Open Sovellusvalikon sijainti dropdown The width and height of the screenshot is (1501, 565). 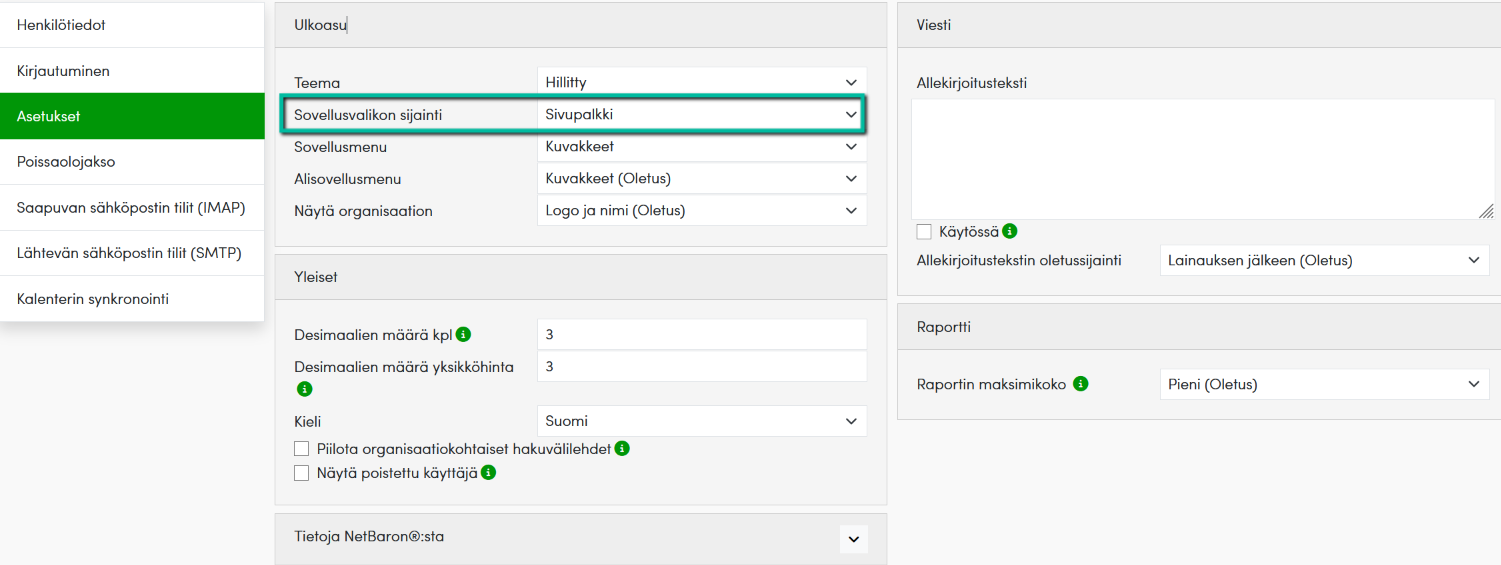tap(701, 114)
